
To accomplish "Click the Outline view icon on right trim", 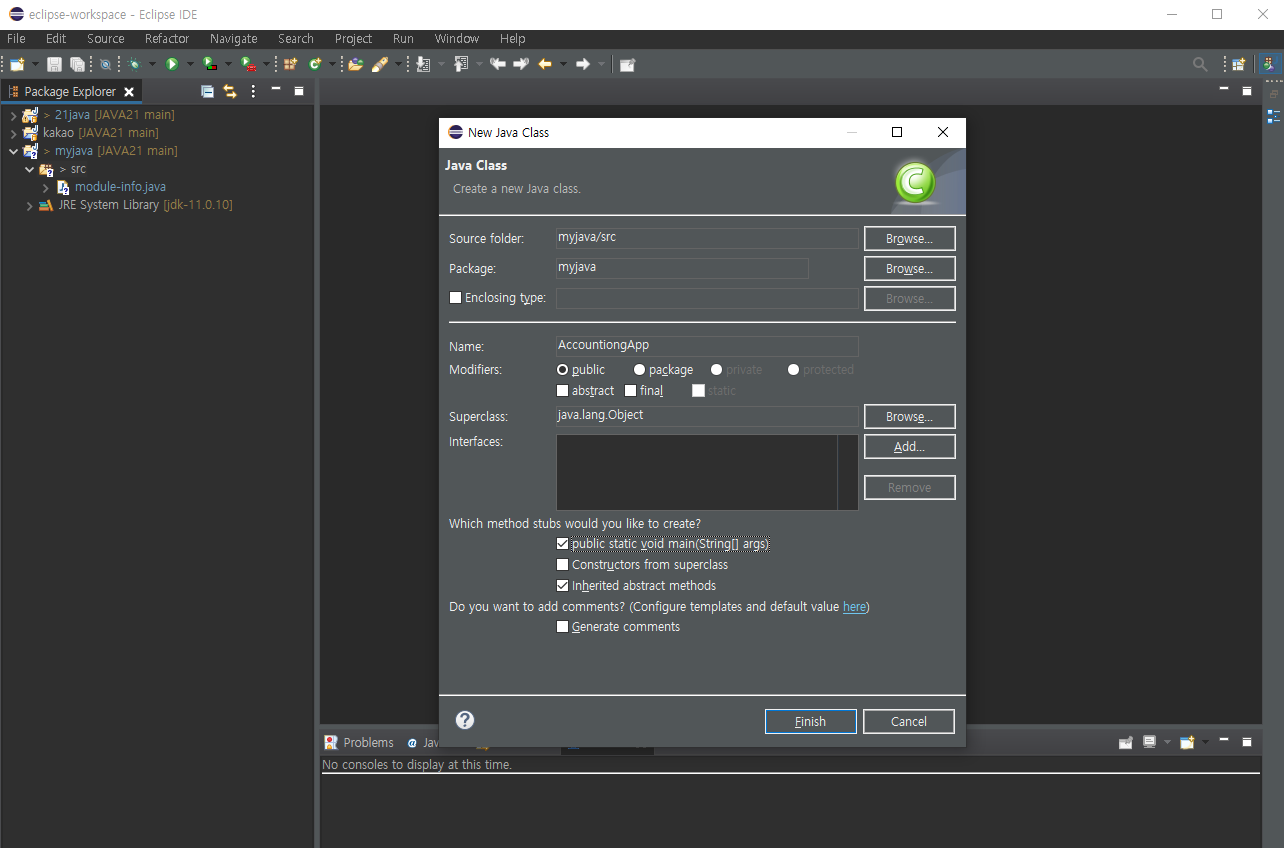I will tap(1273, 116).
